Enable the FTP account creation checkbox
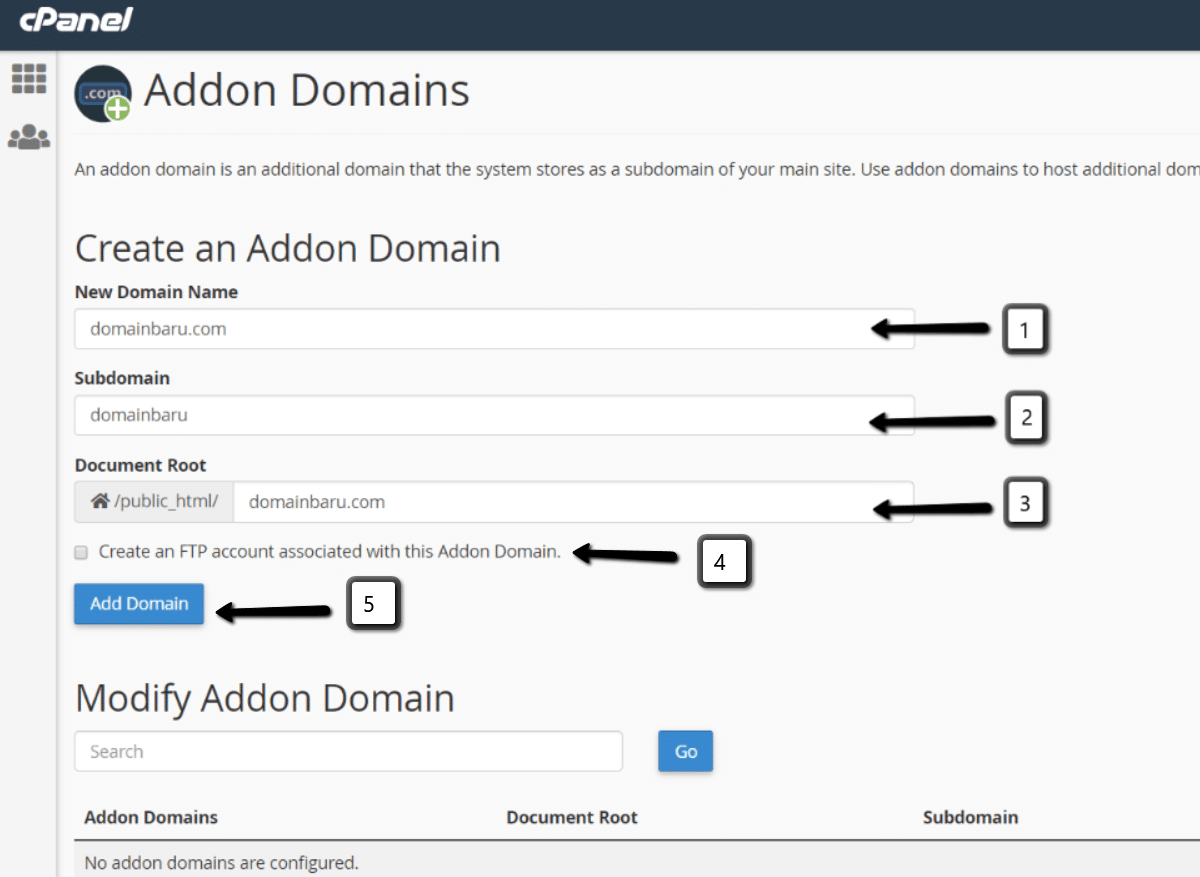Viewport: 1200px width, 877px height. pos(81,551)
